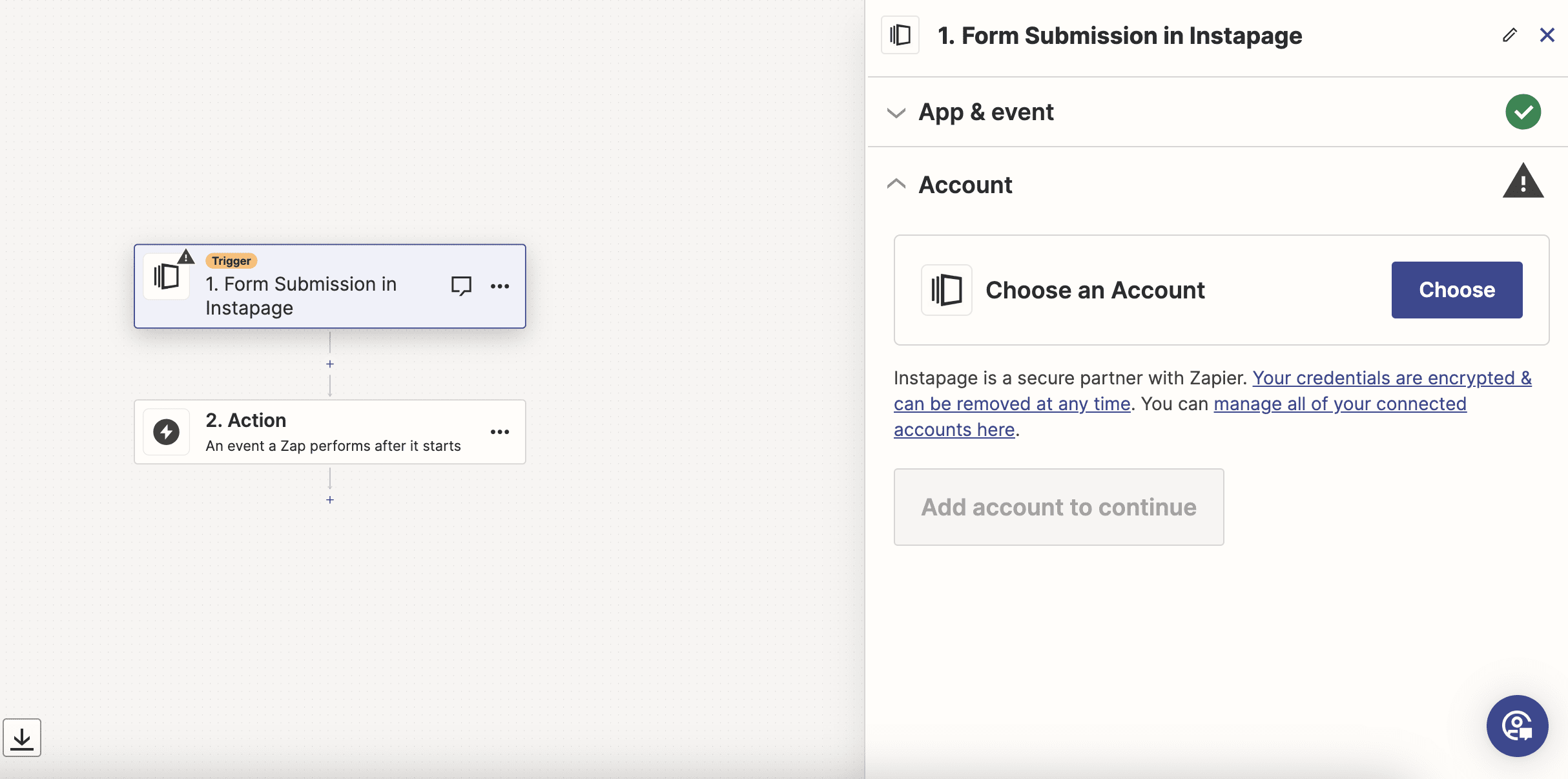Click the warning triangle beside Account
1568x779 pixels.
click(1523, 181)
